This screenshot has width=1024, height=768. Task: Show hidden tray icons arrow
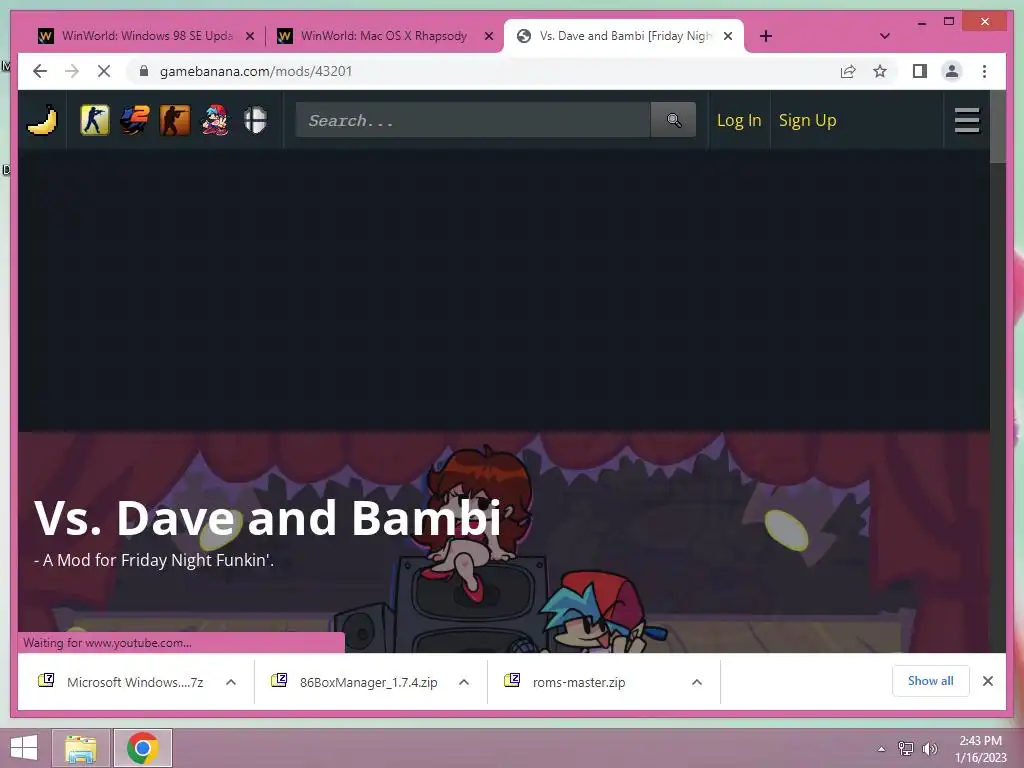[x=881, y=749]
